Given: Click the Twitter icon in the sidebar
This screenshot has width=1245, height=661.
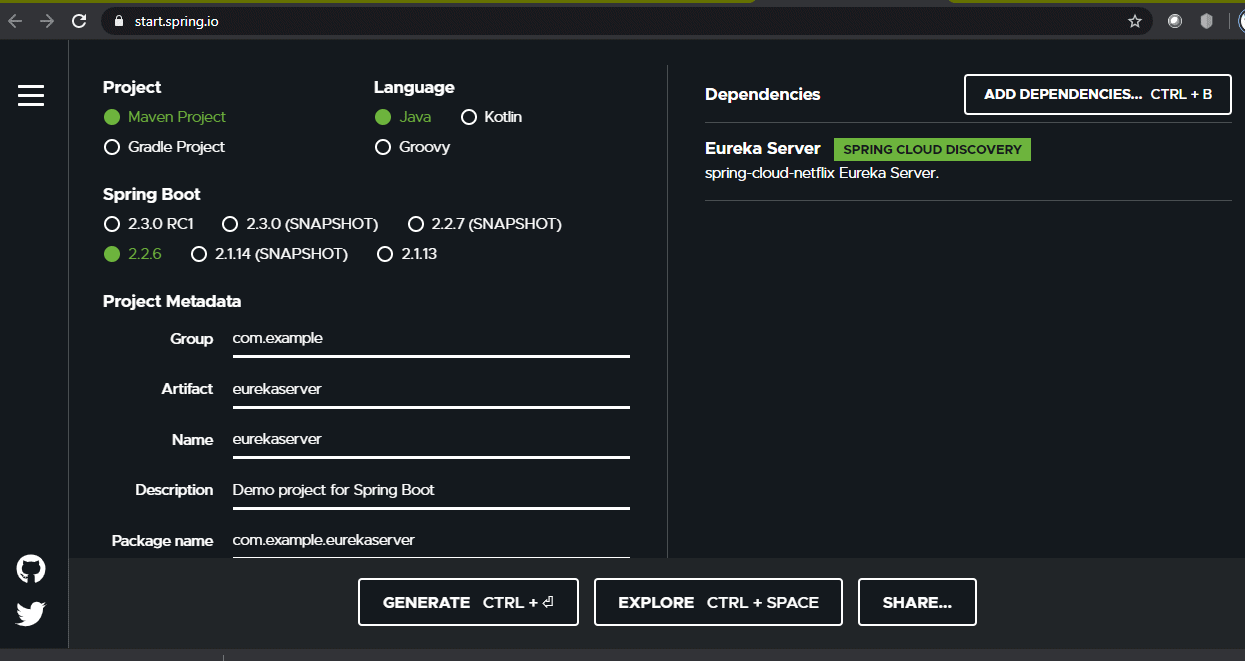Looking at the screenshot, I should click(x=30, y=613).
